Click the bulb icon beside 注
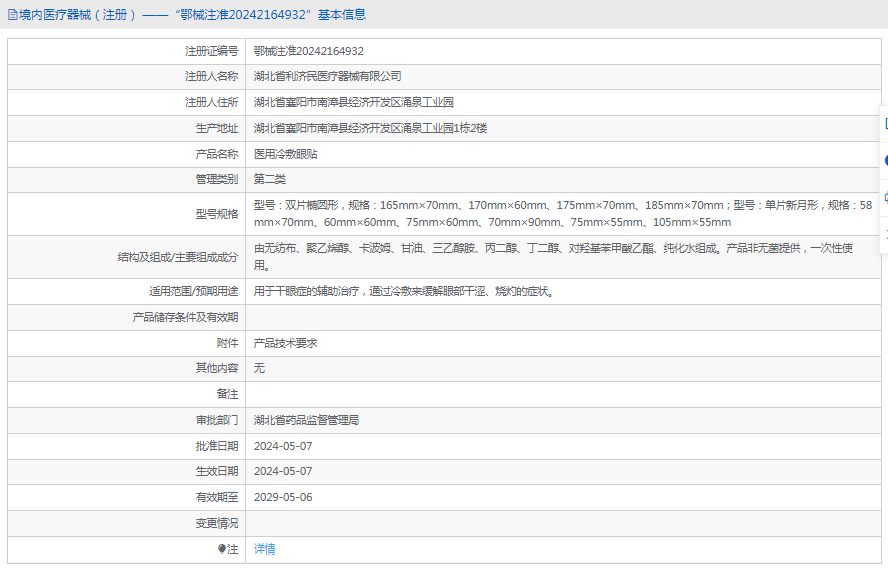Image resolution: width=888 pixels, height=569 pixels. pos(222,549)
